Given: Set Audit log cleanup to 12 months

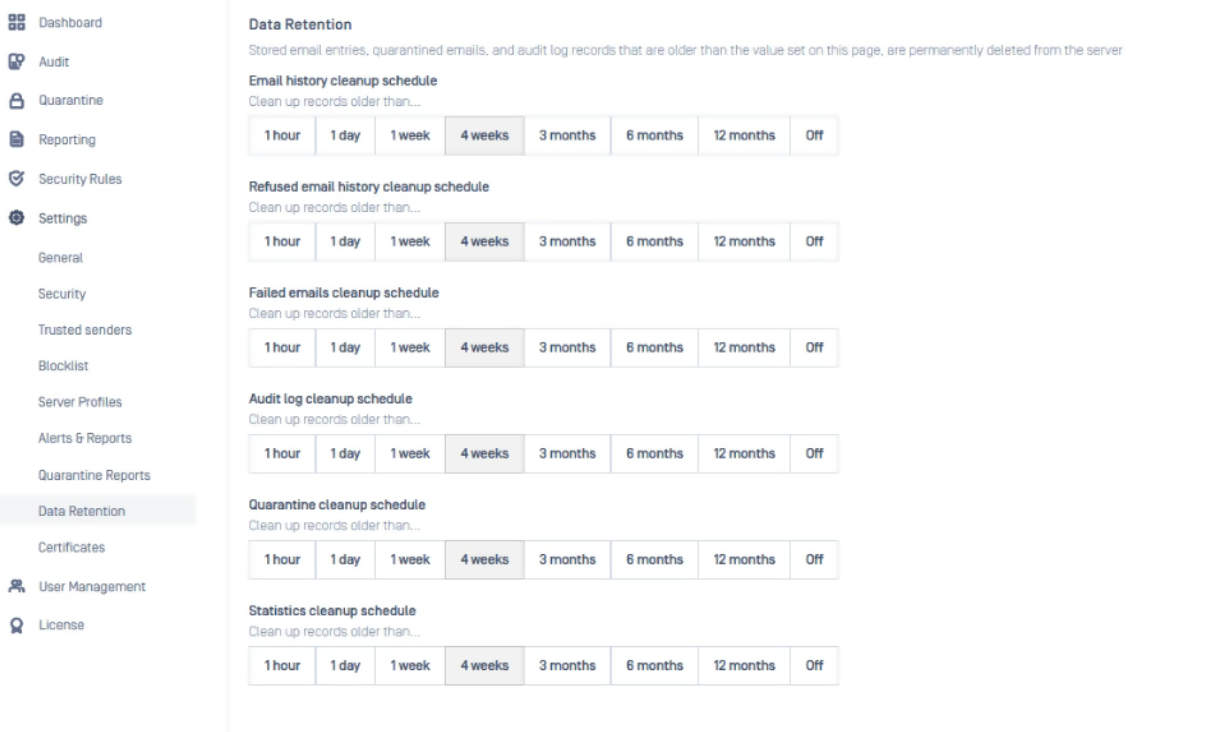Looking at the screenshot, I should (x=744, y=454).
